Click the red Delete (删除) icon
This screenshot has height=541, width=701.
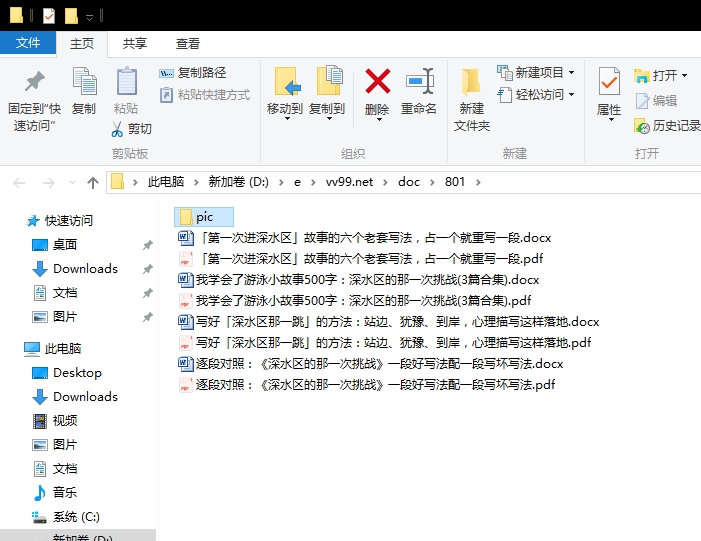(377, 81)
